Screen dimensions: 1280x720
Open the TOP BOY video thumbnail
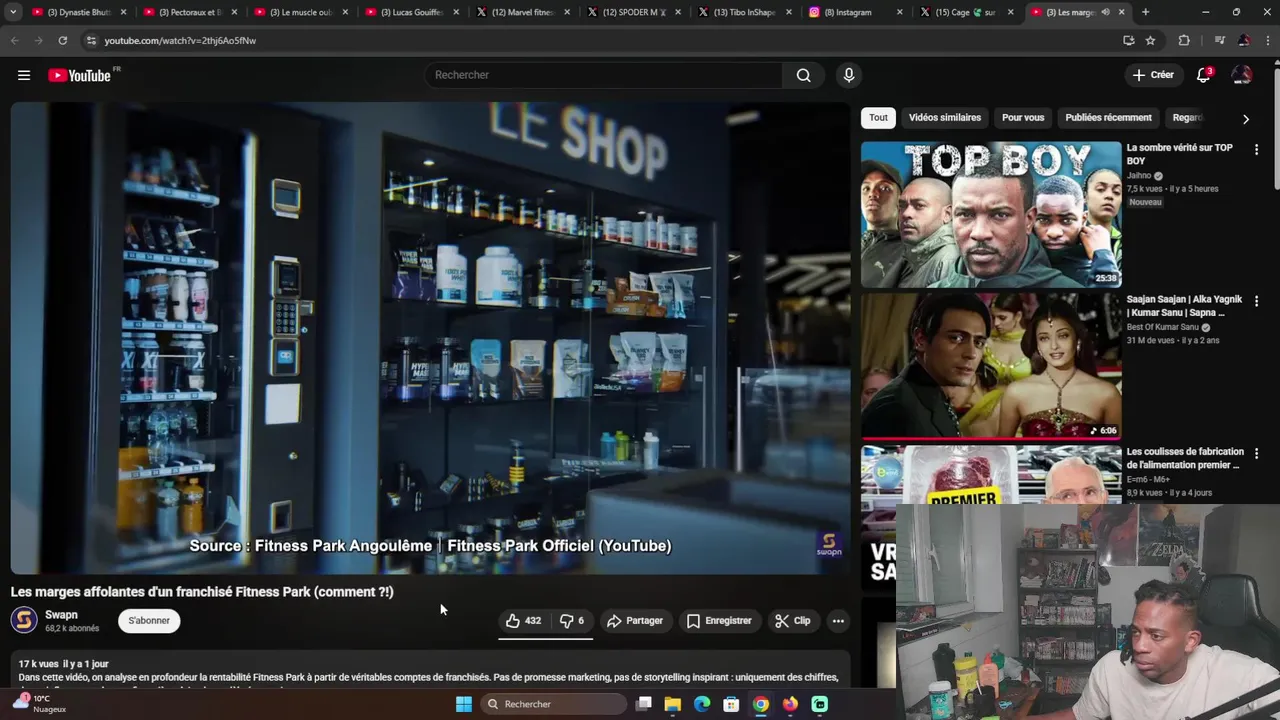(x=991, y=214)
